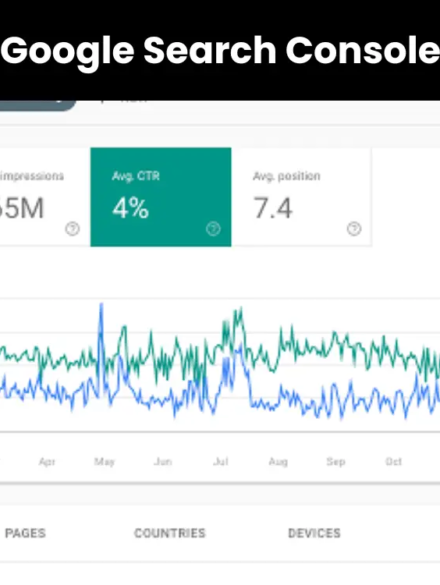The image size is (440, 585).
Task: Open help icon on Avg. position card
Action: tap(354, 229)
